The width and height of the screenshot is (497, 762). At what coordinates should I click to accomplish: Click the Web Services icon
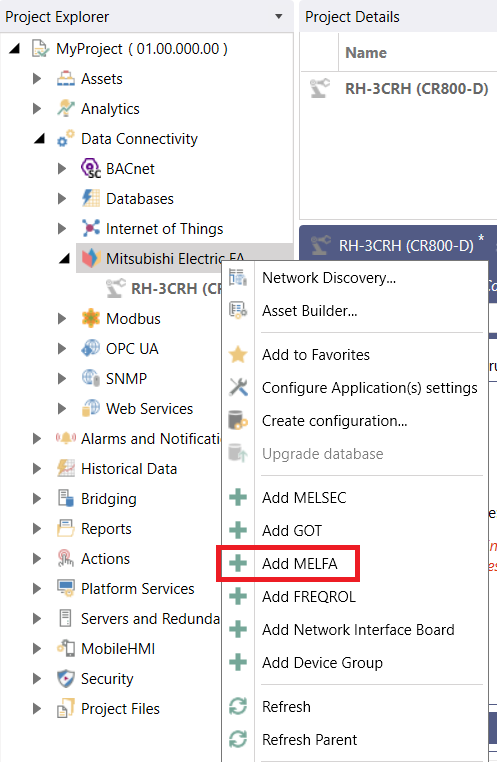click(x=91, y=409)
